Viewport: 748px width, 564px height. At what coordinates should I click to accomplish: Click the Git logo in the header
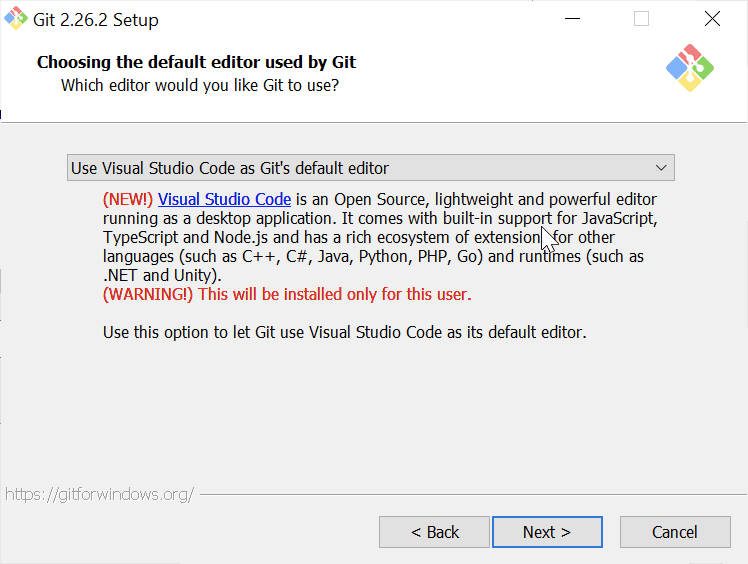(690, 68)
